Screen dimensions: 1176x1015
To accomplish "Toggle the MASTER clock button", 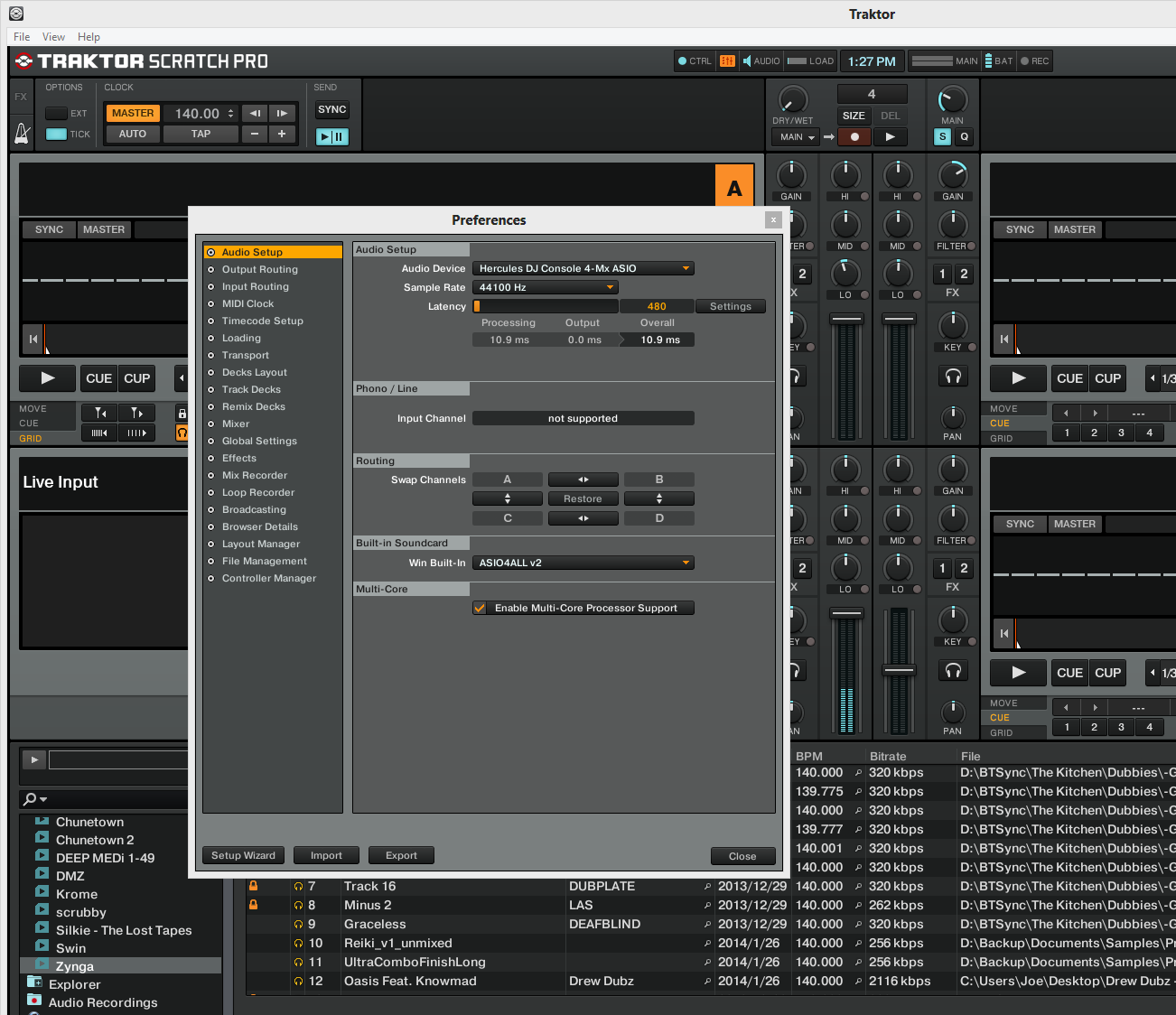I will point(133,113).
